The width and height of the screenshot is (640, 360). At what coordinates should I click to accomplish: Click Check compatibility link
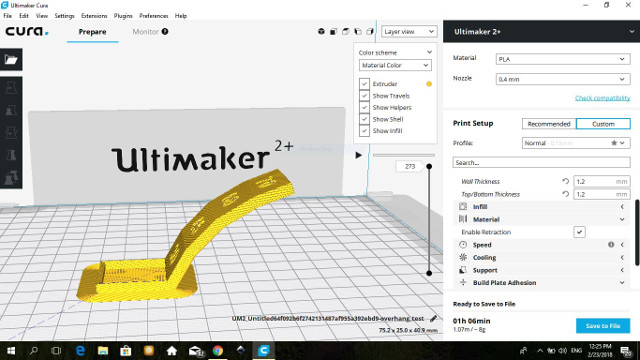pyautogui.click(x=602, y=98)
